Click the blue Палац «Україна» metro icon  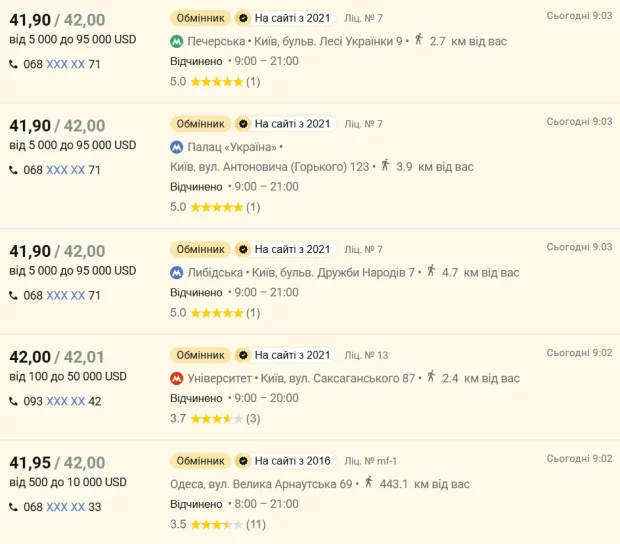click(x=176, y=148)
